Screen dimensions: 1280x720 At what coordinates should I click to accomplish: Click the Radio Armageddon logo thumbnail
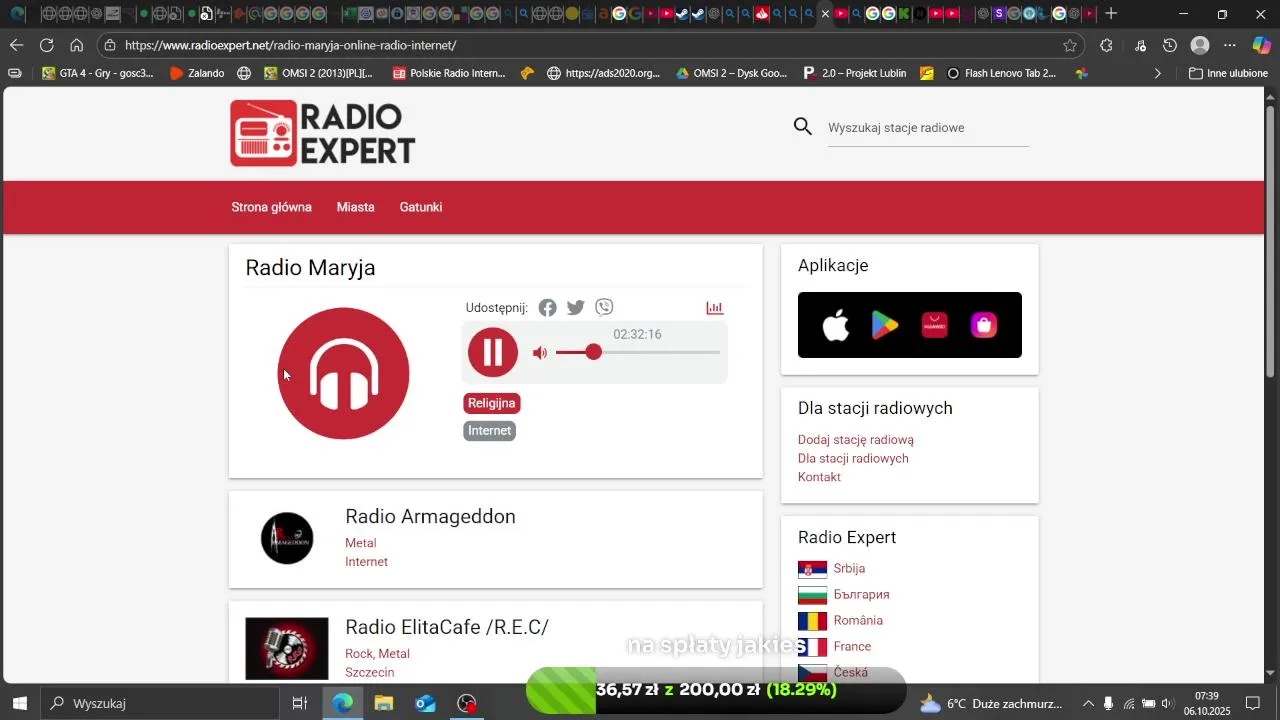(x=287, y=538)
